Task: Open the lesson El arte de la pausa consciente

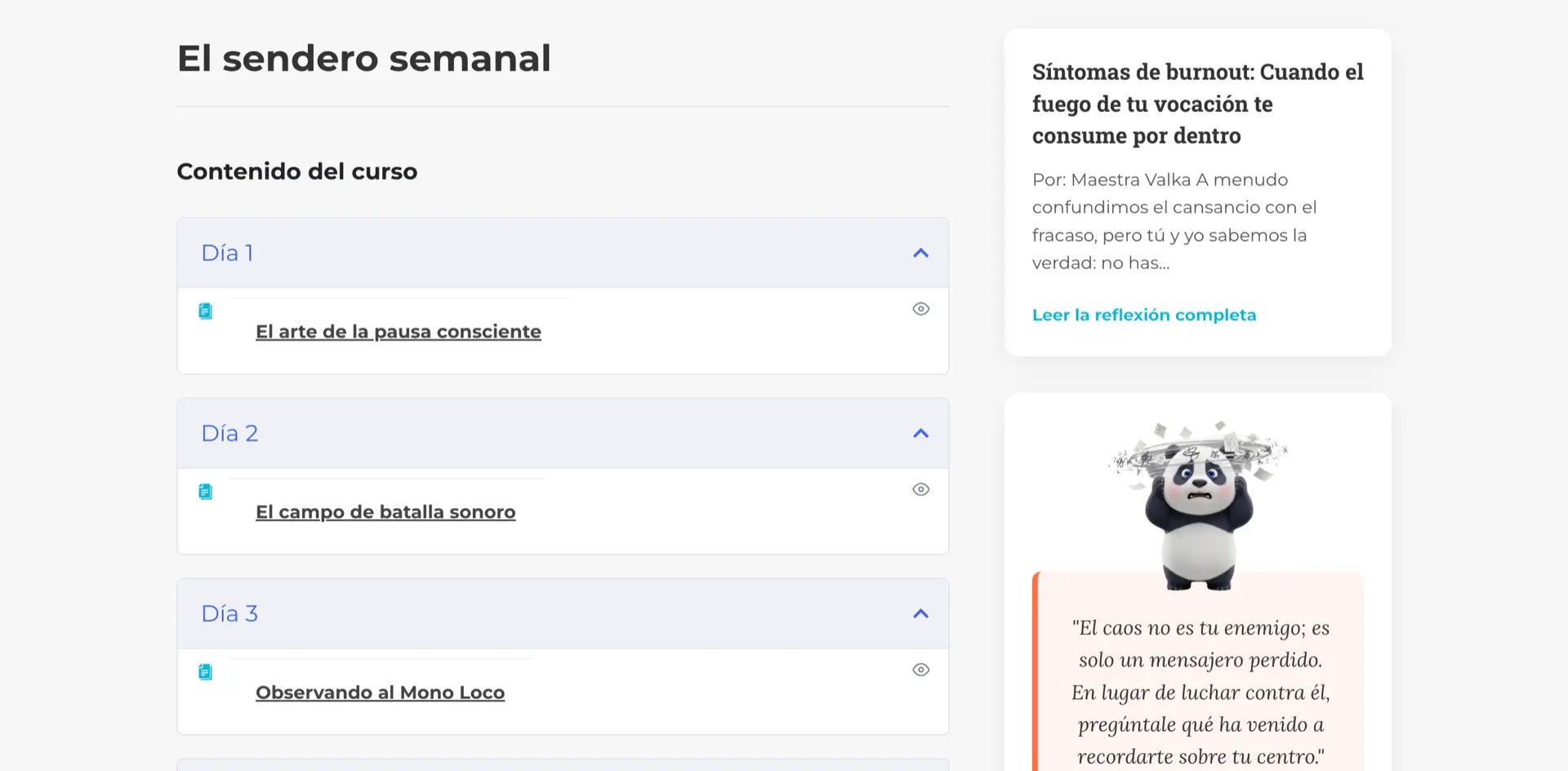Action: tap(398, 332)
